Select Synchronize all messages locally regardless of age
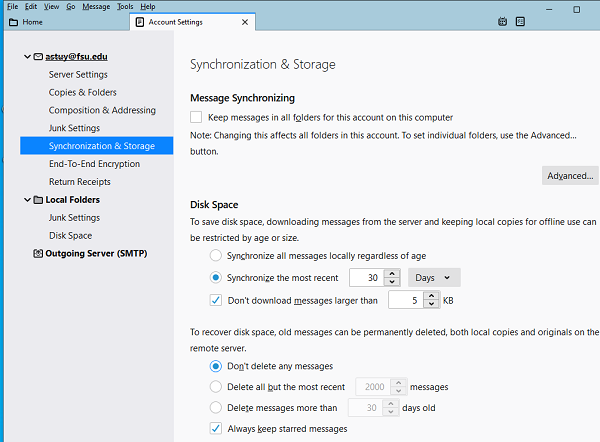 (215, 255)
